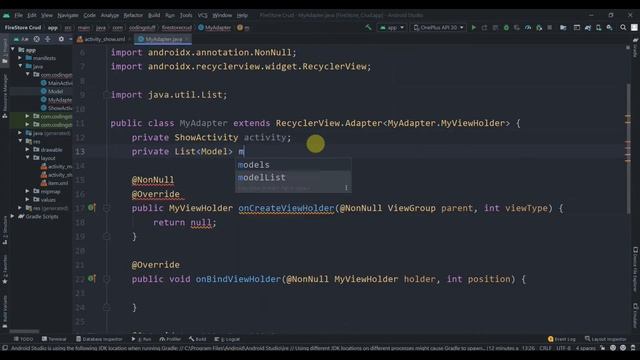The width and height of the screenshot is (640, 360).
Task: Click Expand/Collapse All icon in Project panel
Action: pyautogui.click(x=48, y=39)
